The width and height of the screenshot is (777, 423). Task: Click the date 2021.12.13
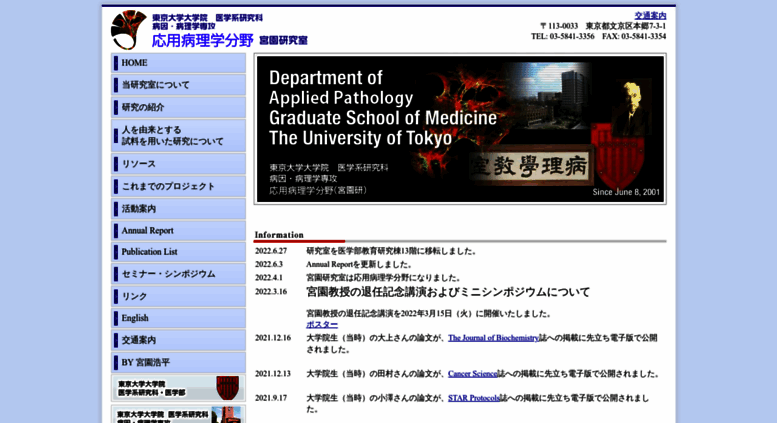coord(273,373)
